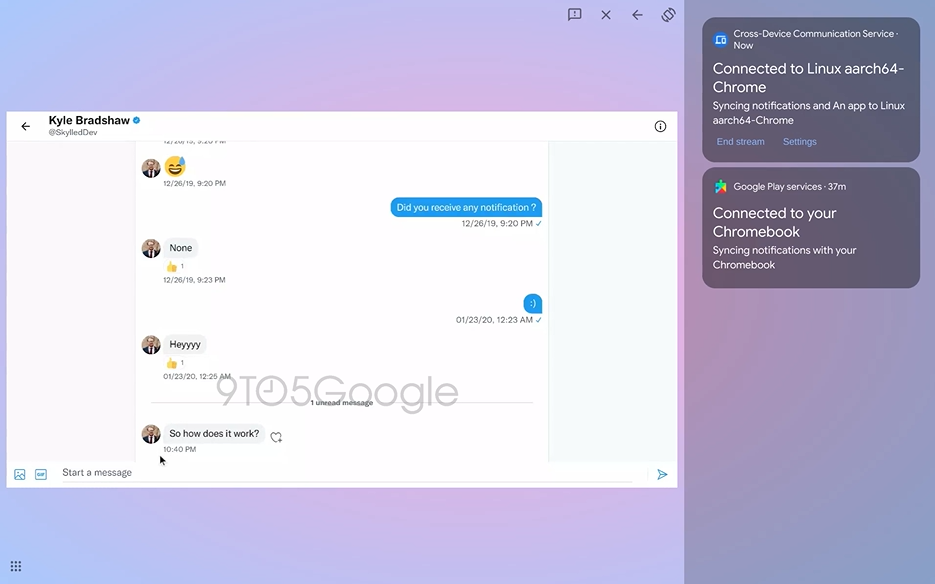React to "So how does it work?" message

276,437
